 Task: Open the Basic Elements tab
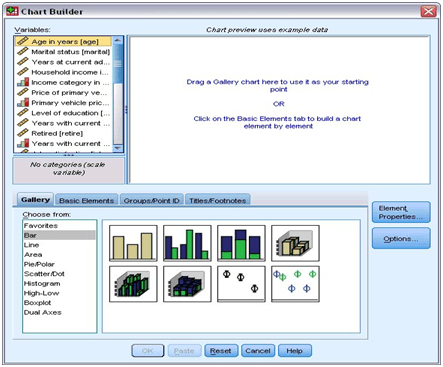point(86,200)
